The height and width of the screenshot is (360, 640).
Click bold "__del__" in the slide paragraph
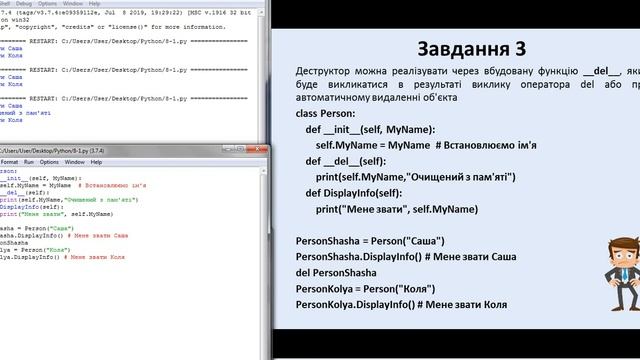(x=601, y=71)
